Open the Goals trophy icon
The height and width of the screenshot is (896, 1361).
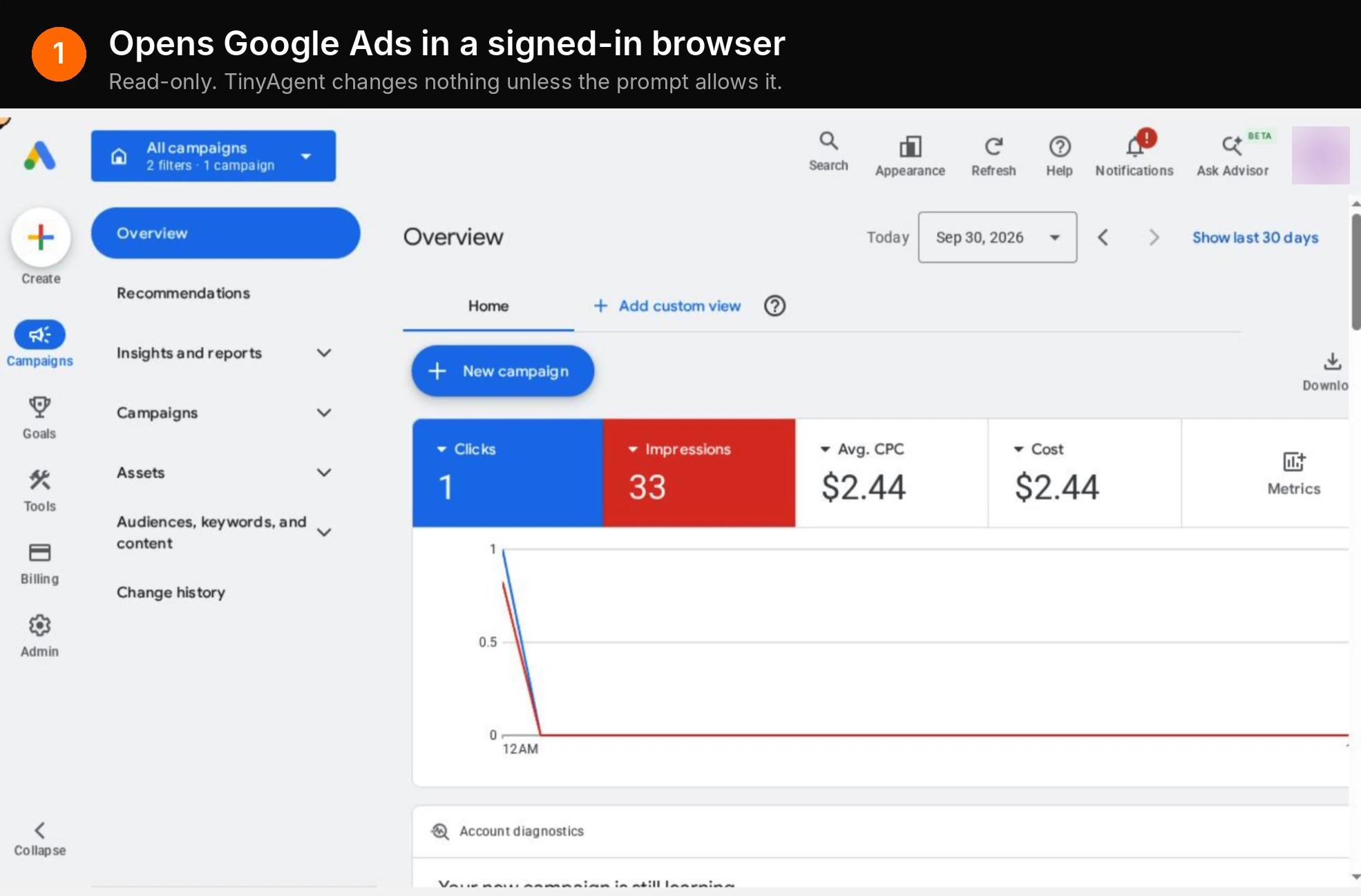click(x=39, y=407)
